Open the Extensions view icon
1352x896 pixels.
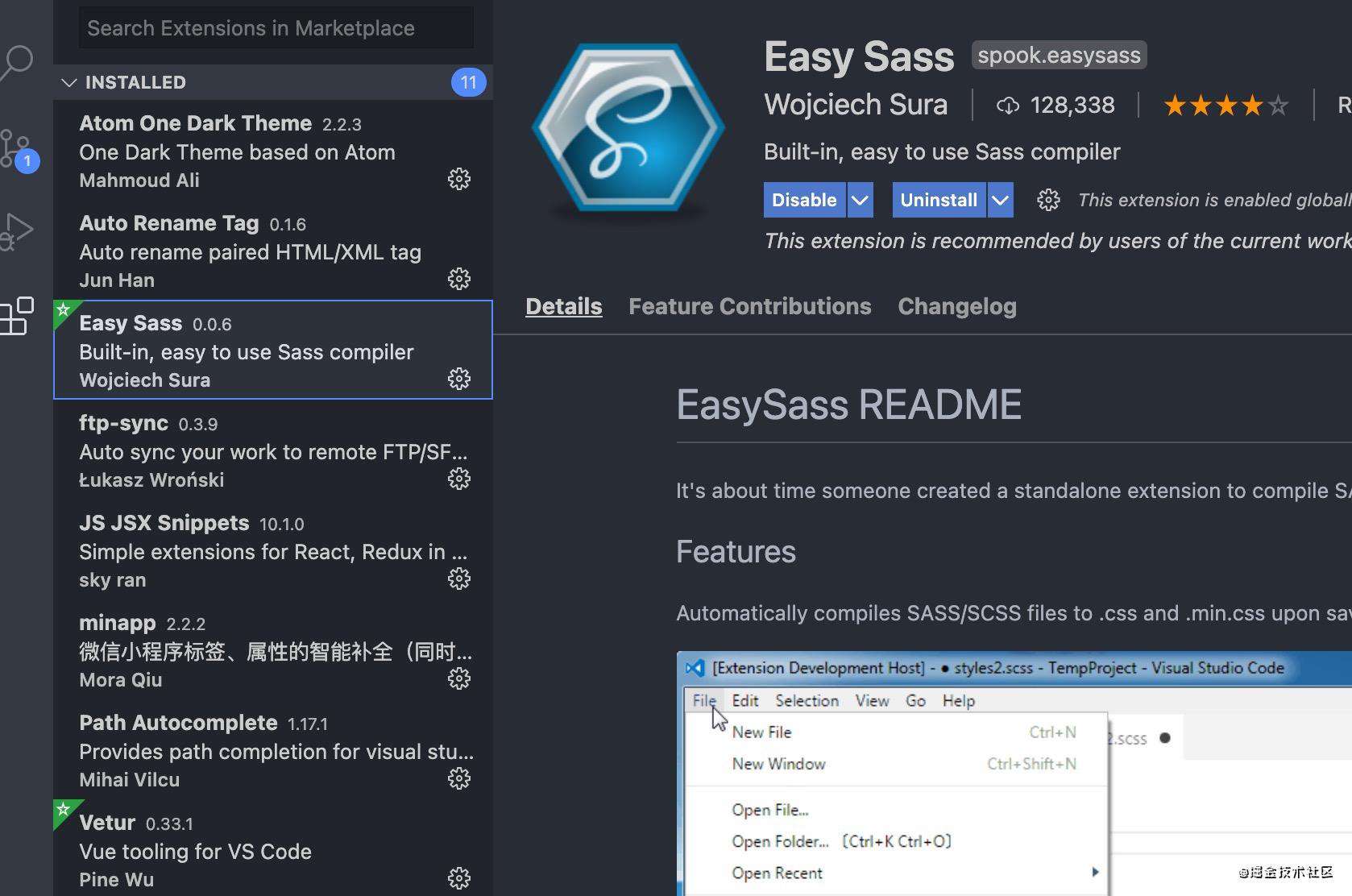[x=16, y=316]
